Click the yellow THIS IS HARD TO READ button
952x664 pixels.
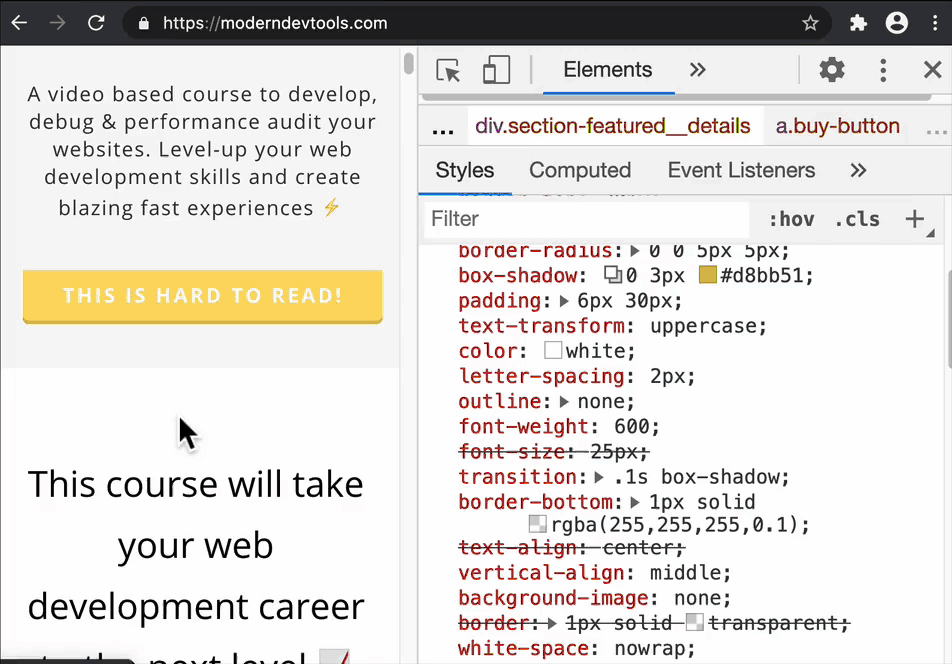point(203,296)
